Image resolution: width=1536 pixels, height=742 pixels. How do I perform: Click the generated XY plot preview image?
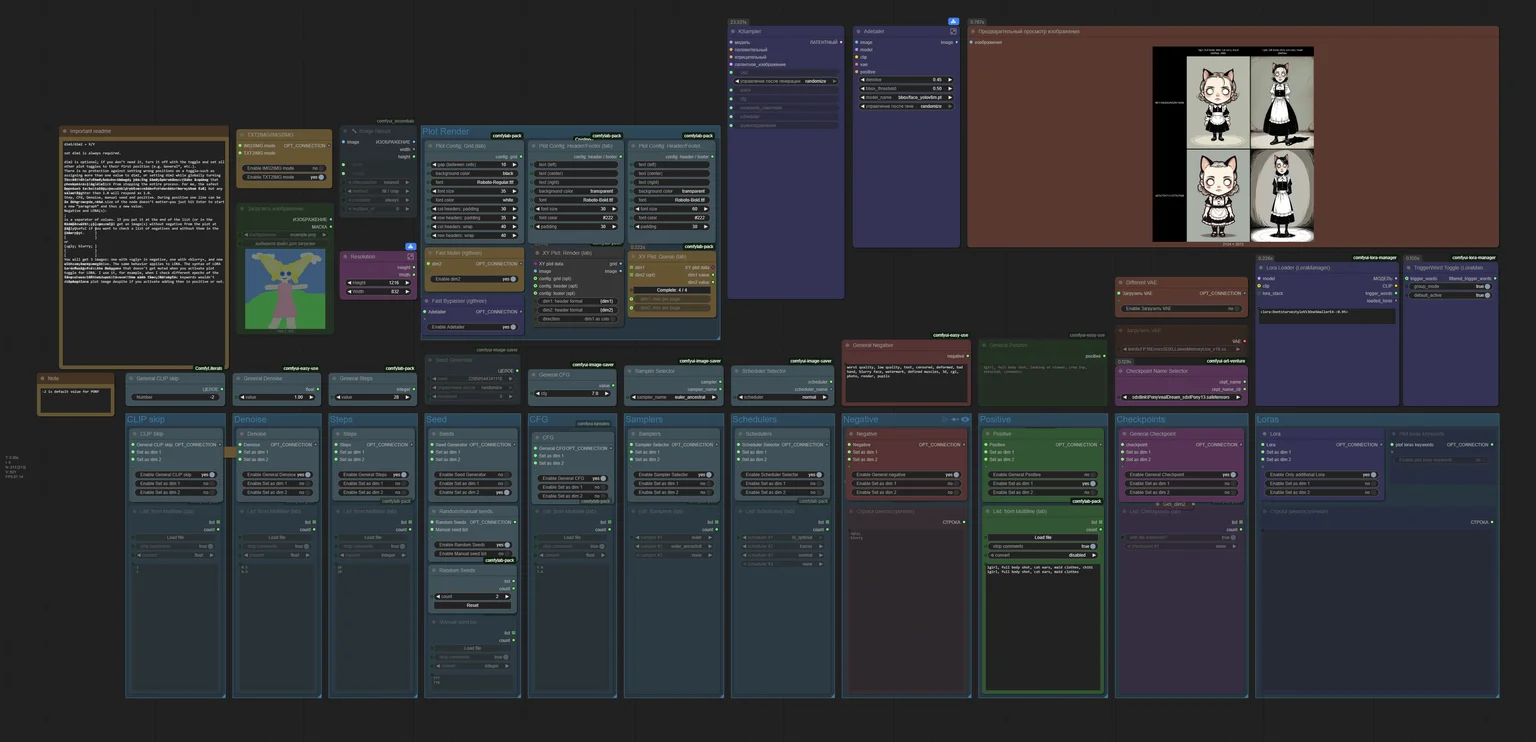click(1233, 144)
